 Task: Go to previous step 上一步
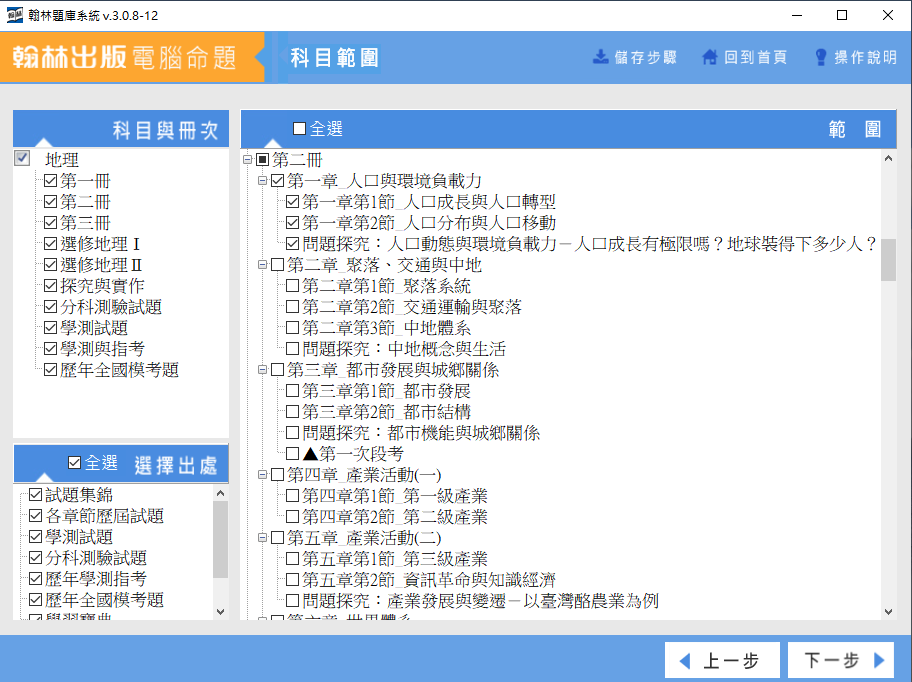722,660
